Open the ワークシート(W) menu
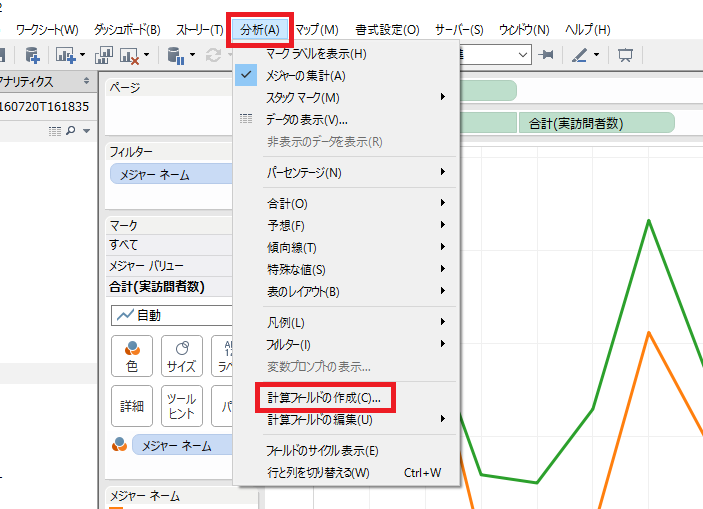Screen dimensions: 703x509 pos(47,30)
